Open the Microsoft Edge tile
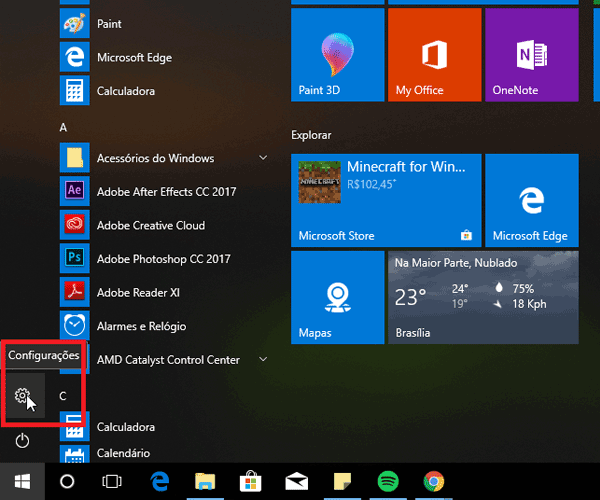600x500 pixels. click(x=532, y=200)
